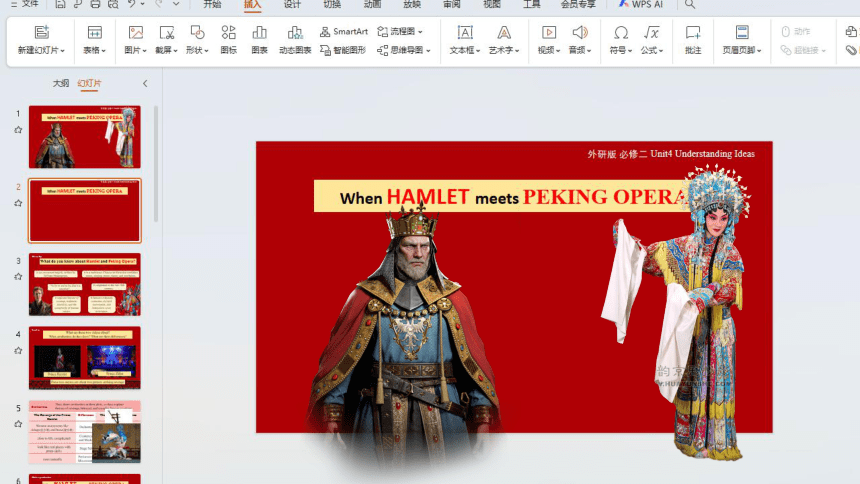This screenshot has height=484, width=860.
Task: Select slide 5 thumbnail with table
Action: (x=85, y=432)
